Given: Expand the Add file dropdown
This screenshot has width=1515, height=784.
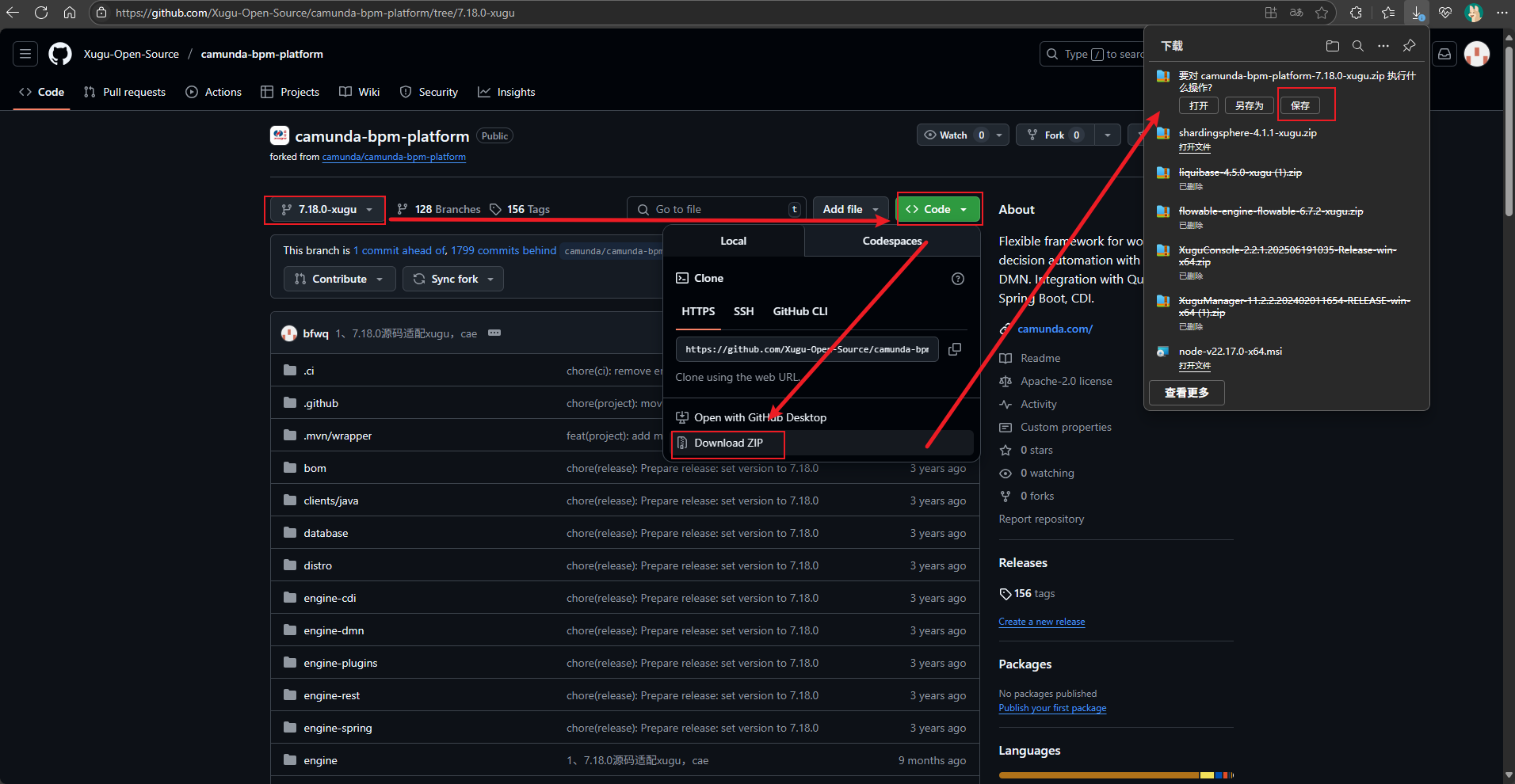Looking at the screenshot, I should (850, 210).
